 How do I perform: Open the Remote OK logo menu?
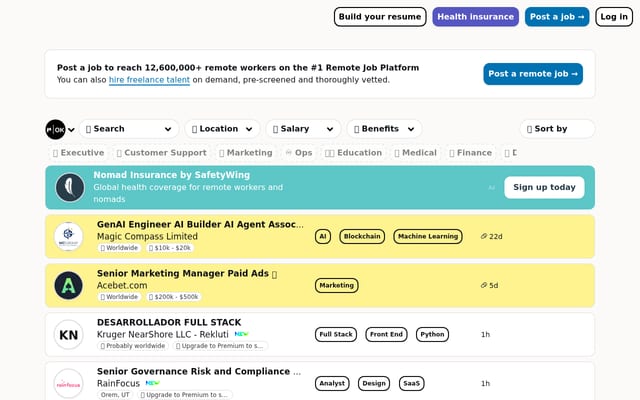[x=56, y=129]
